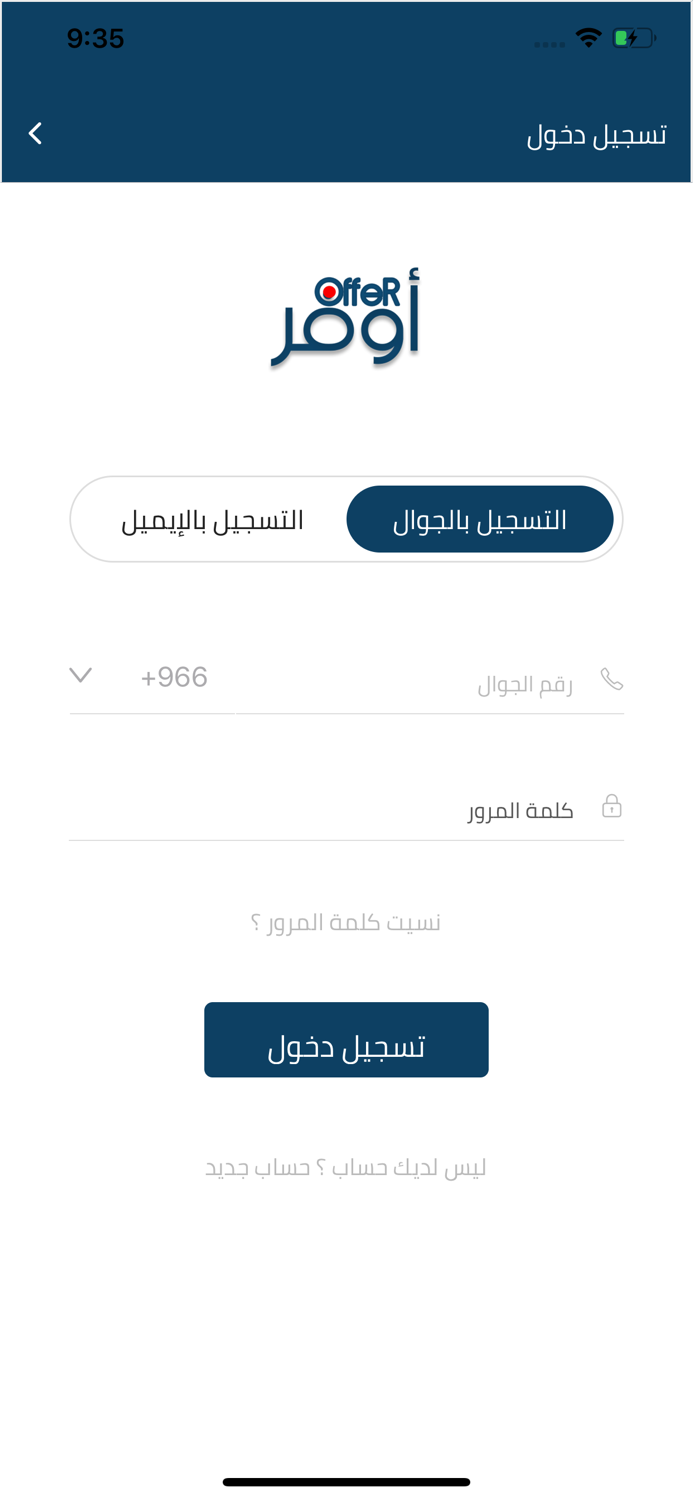Image resolution: width=693 pixels, height=1500 pixels.
Task: Switch to التسجيل بالإيميل registration method
Action: click(x=213, y=518)
